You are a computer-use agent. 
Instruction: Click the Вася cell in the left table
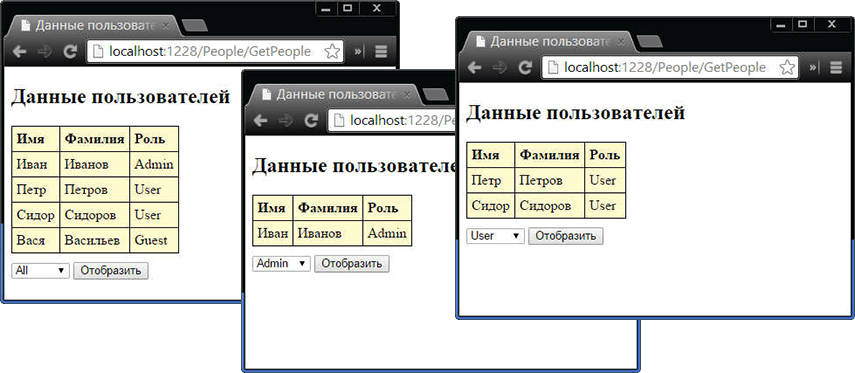click(35, 240)
